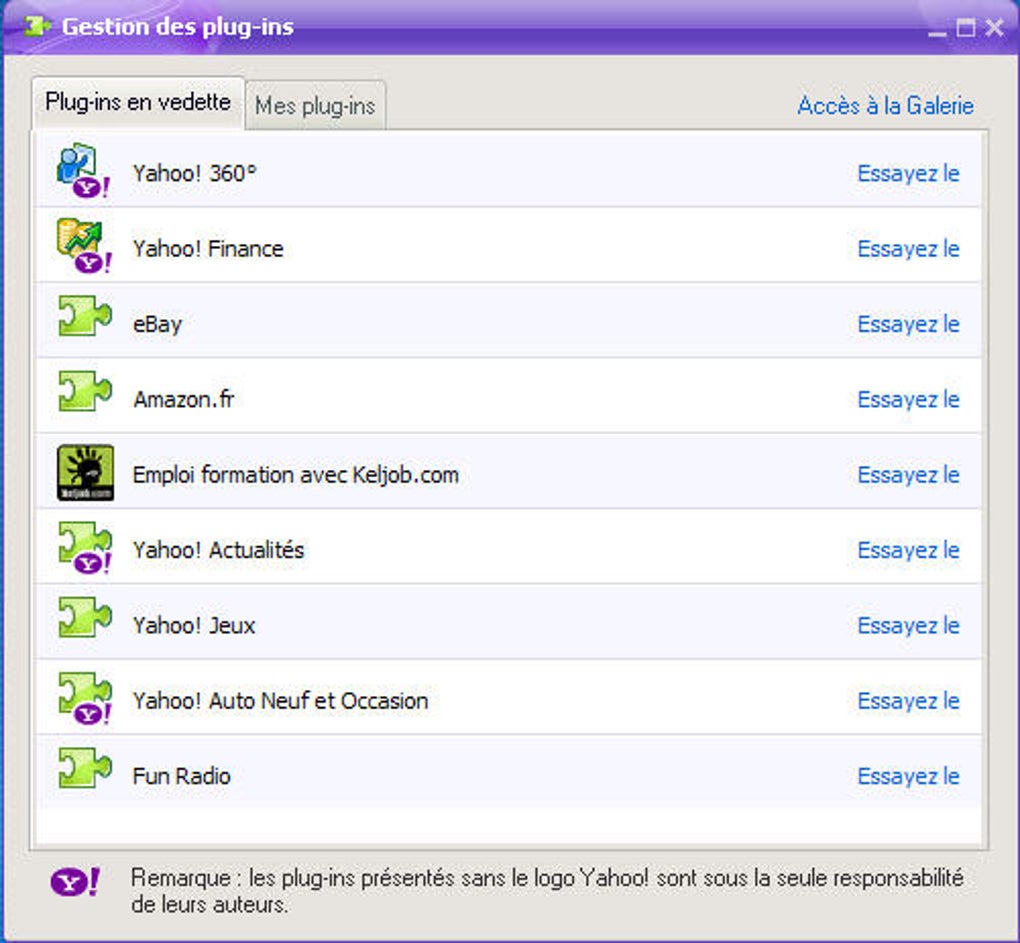Viewport: 1020px width, 943px height.
Task: Click the Fun Radio puzzle piece icon
Action: click(x=85, y=768)
